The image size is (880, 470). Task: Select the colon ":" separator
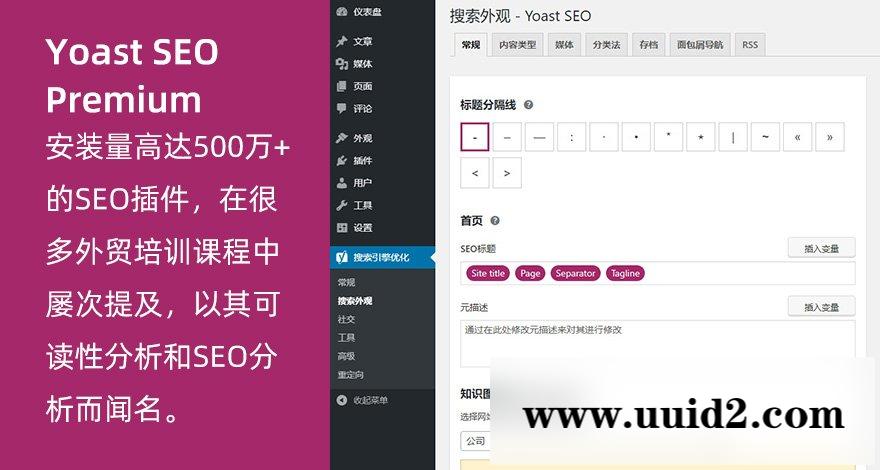point(571,137)
